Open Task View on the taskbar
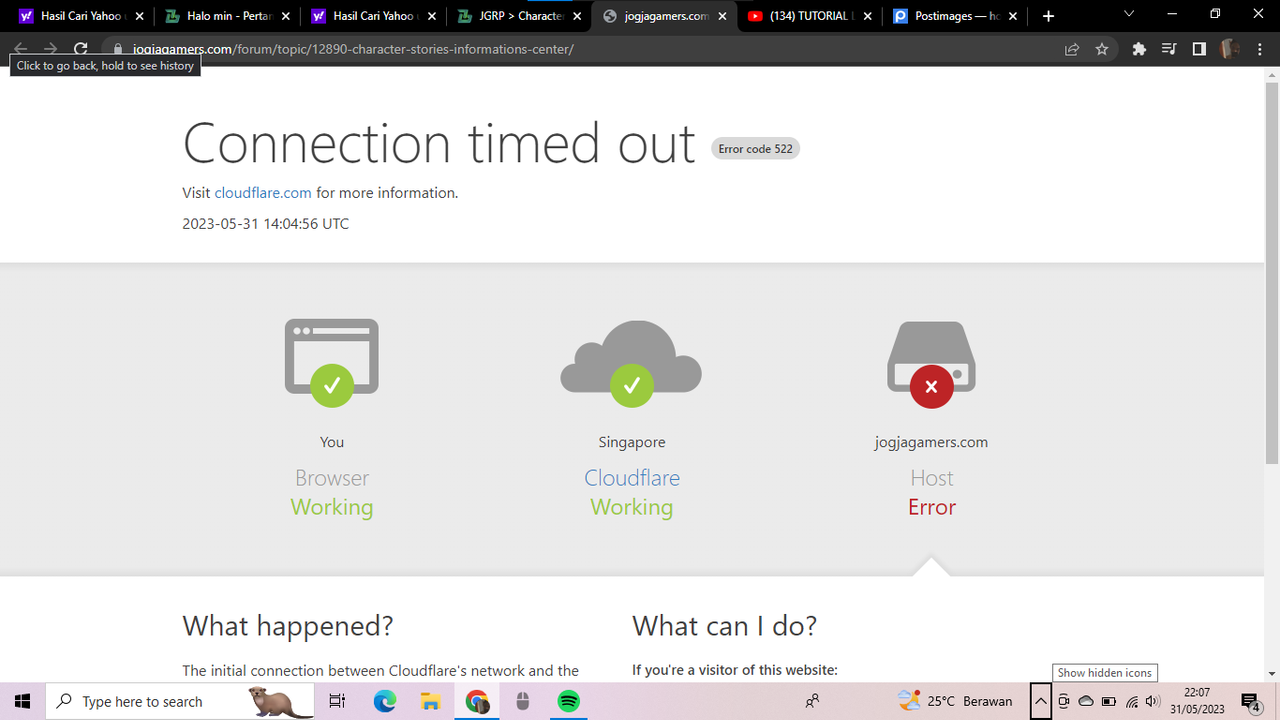This screenshot has width=1280, height=720. [x=338, y=701]
